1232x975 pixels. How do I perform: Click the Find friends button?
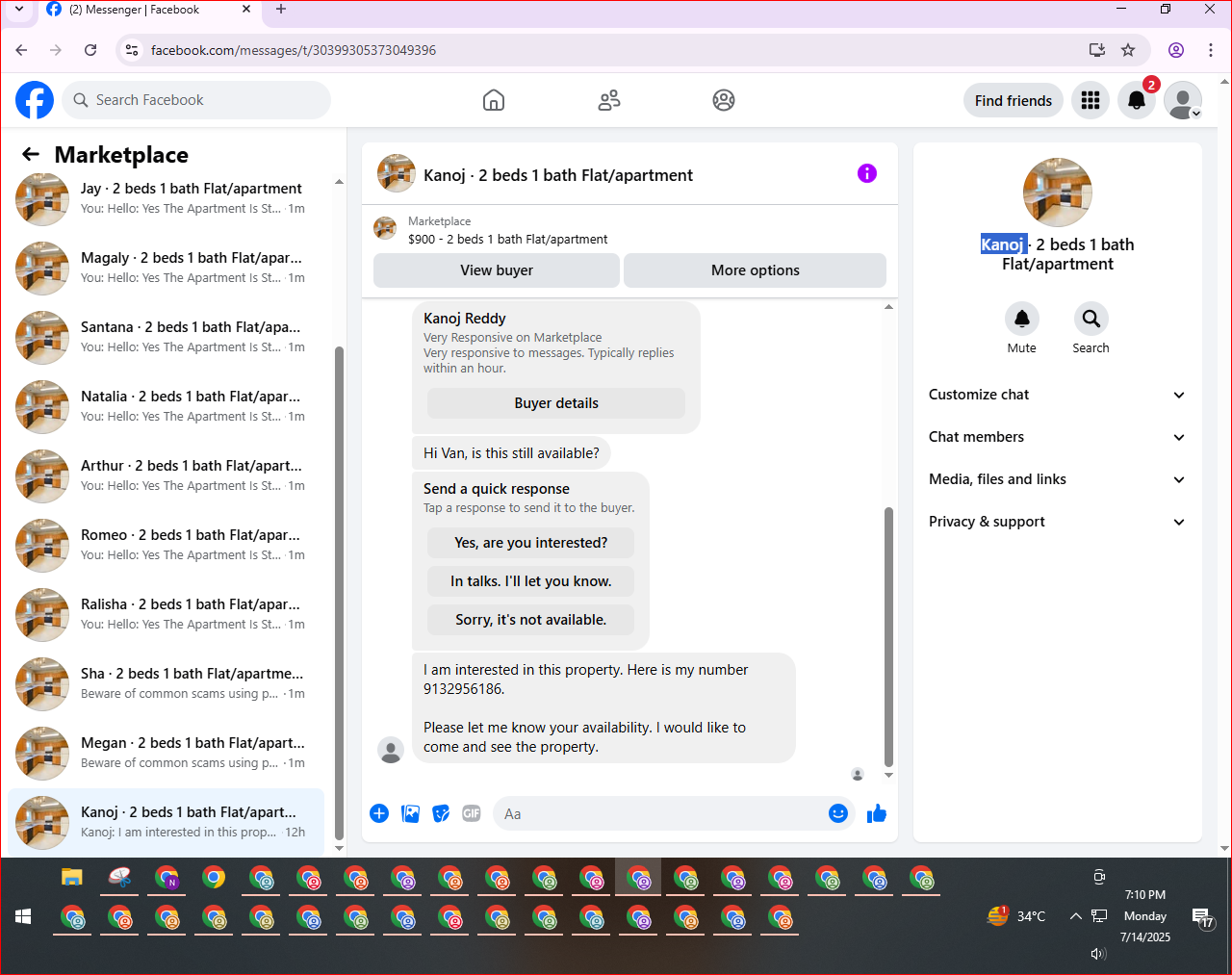pos(1014,100)
